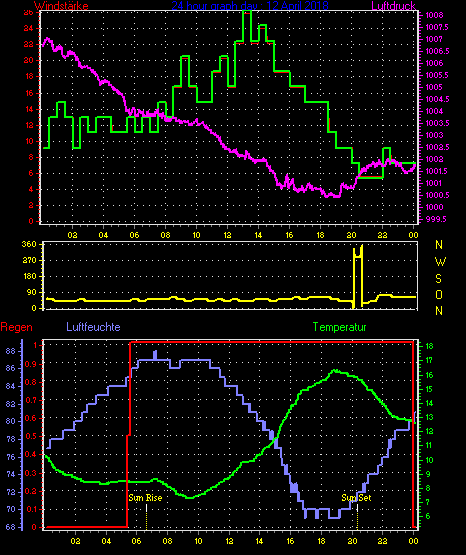Click the red '0.5' rain axis value

coord(30,436)
